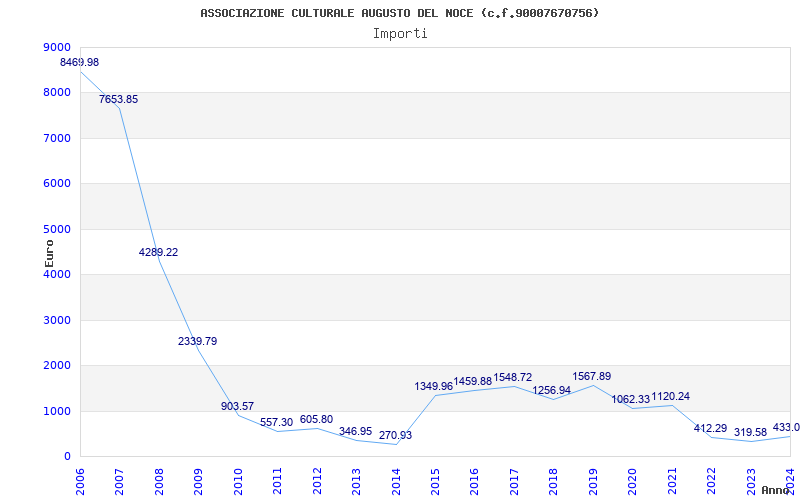Click x-axis year label 2012
The height and width of the screenshot is (500, 800).
point(317,480)
